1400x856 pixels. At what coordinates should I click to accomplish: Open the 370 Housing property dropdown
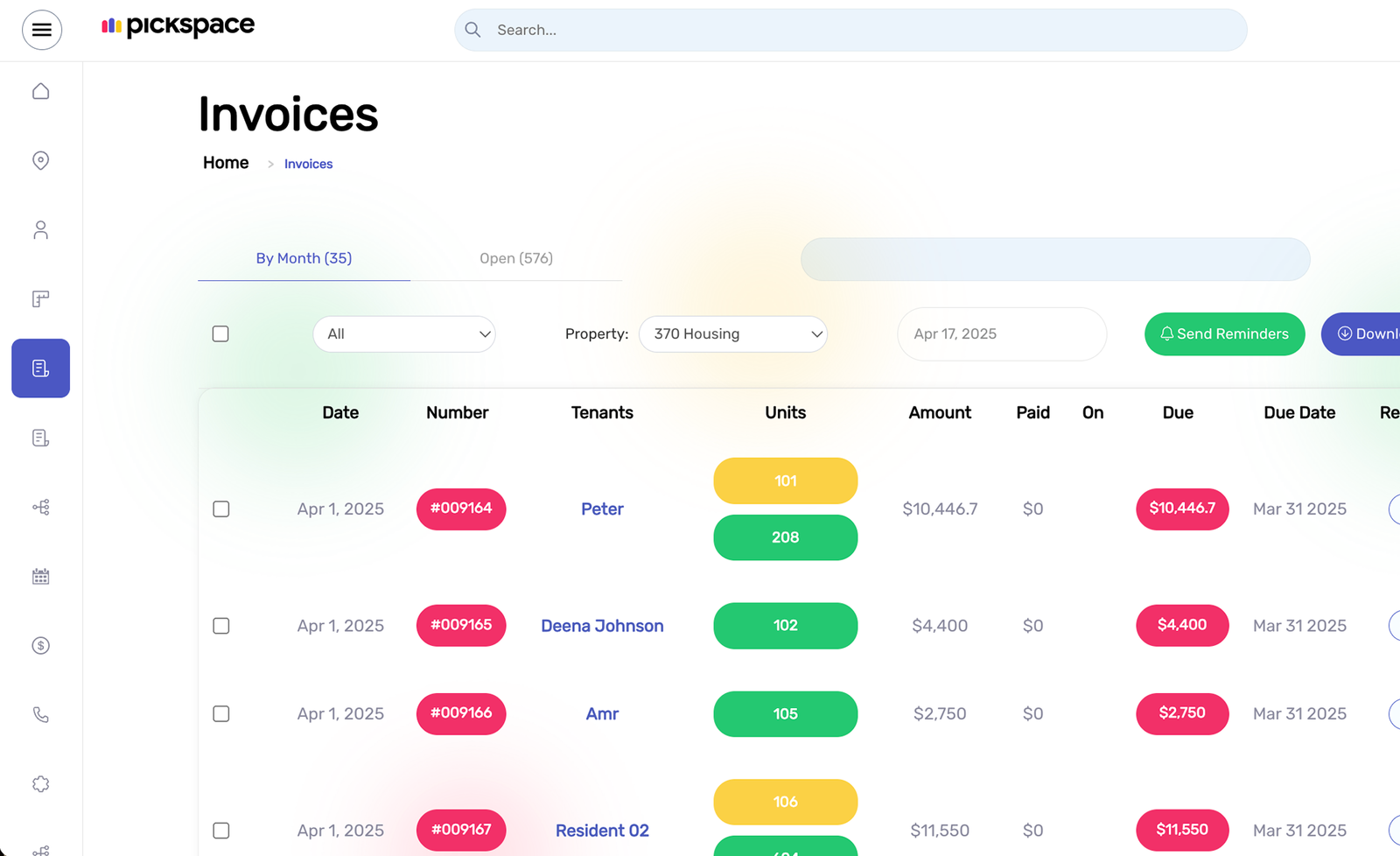pyautogui.click(x=733, y=333)
